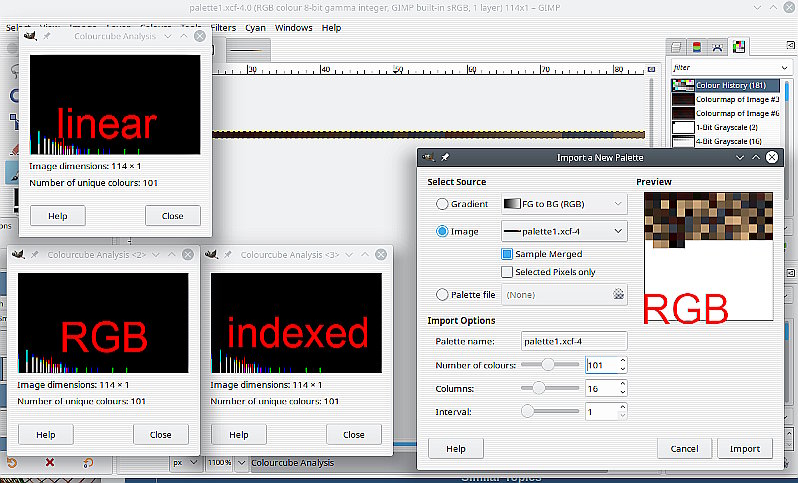Open the px units dropdown in status bar
The image size is (798, 483).
point(185,463)
